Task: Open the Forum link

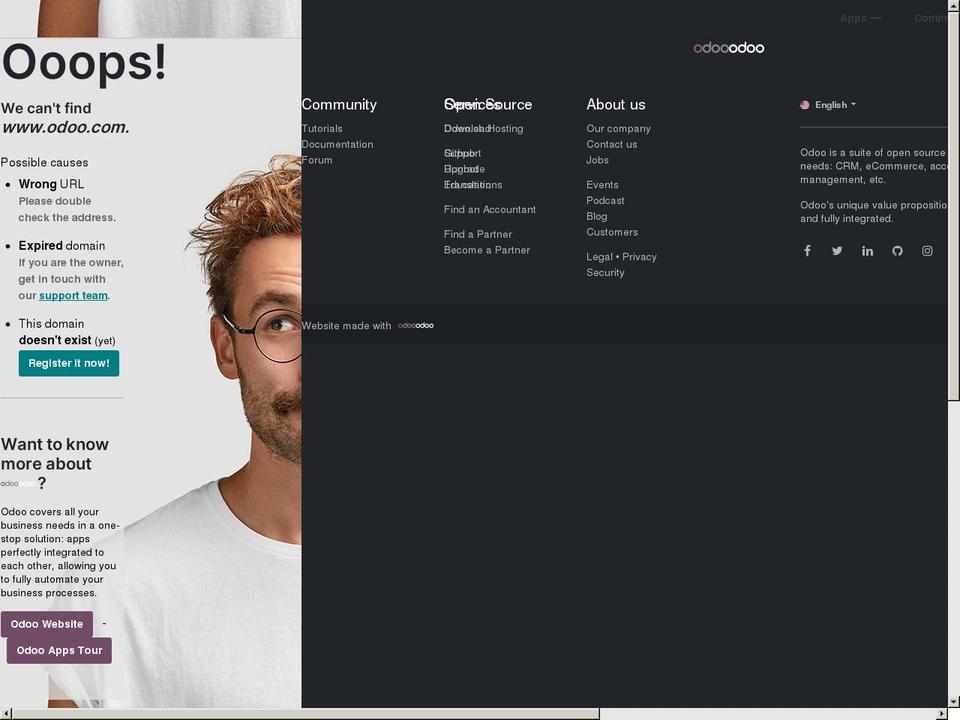Action: [x=317, y=160]
